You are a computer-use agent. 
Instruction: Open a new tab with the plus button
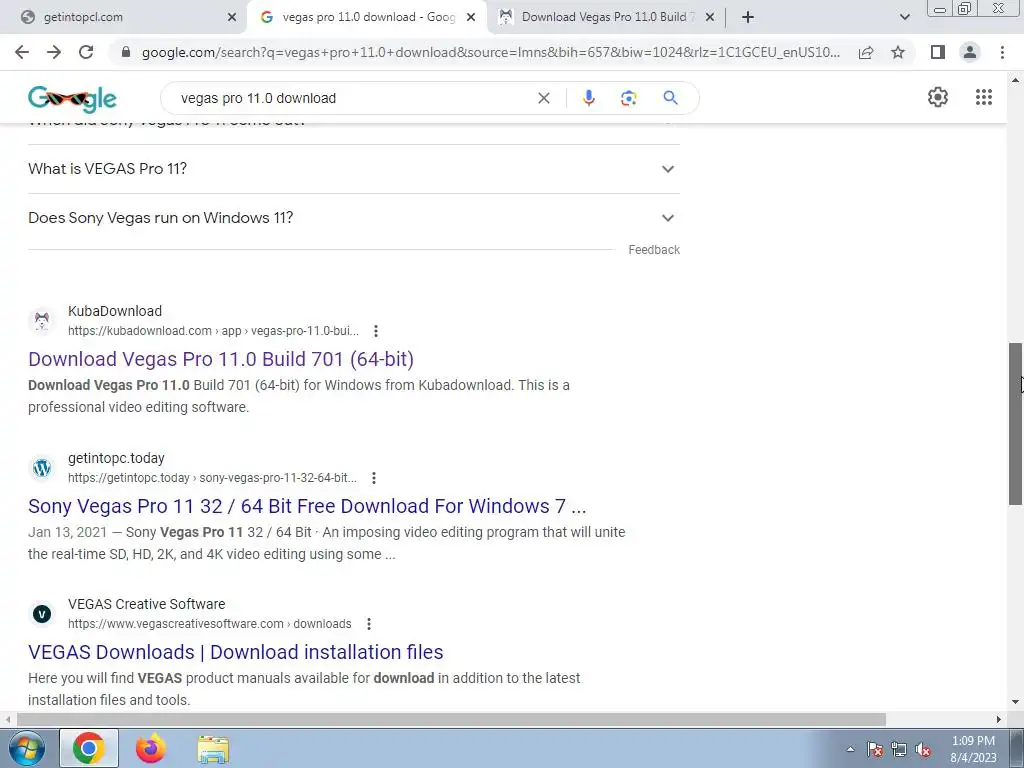click(748, 17)
